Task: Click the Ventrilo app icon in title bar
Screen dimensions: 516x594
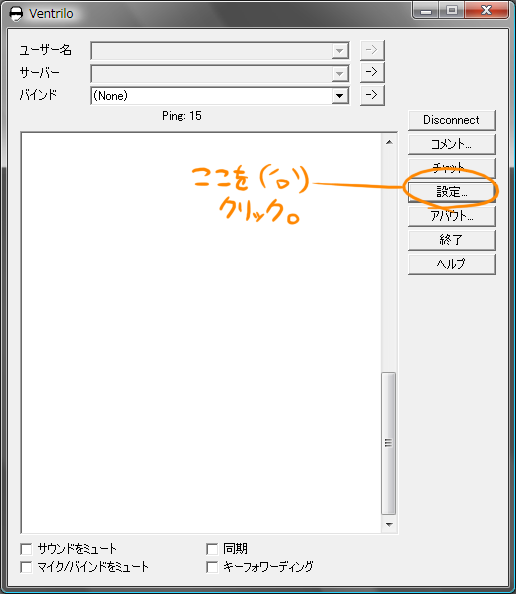Action: (16, 14)
